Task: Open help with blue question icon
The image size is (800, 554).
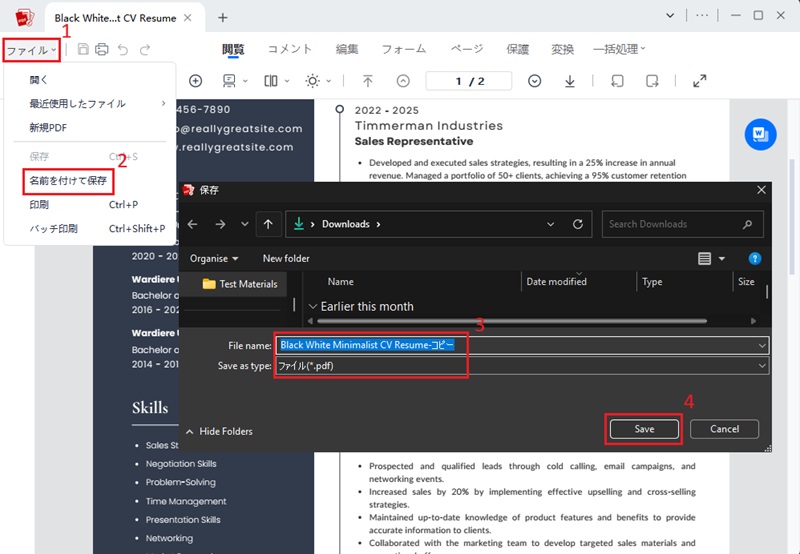Action: pos(755,259)
